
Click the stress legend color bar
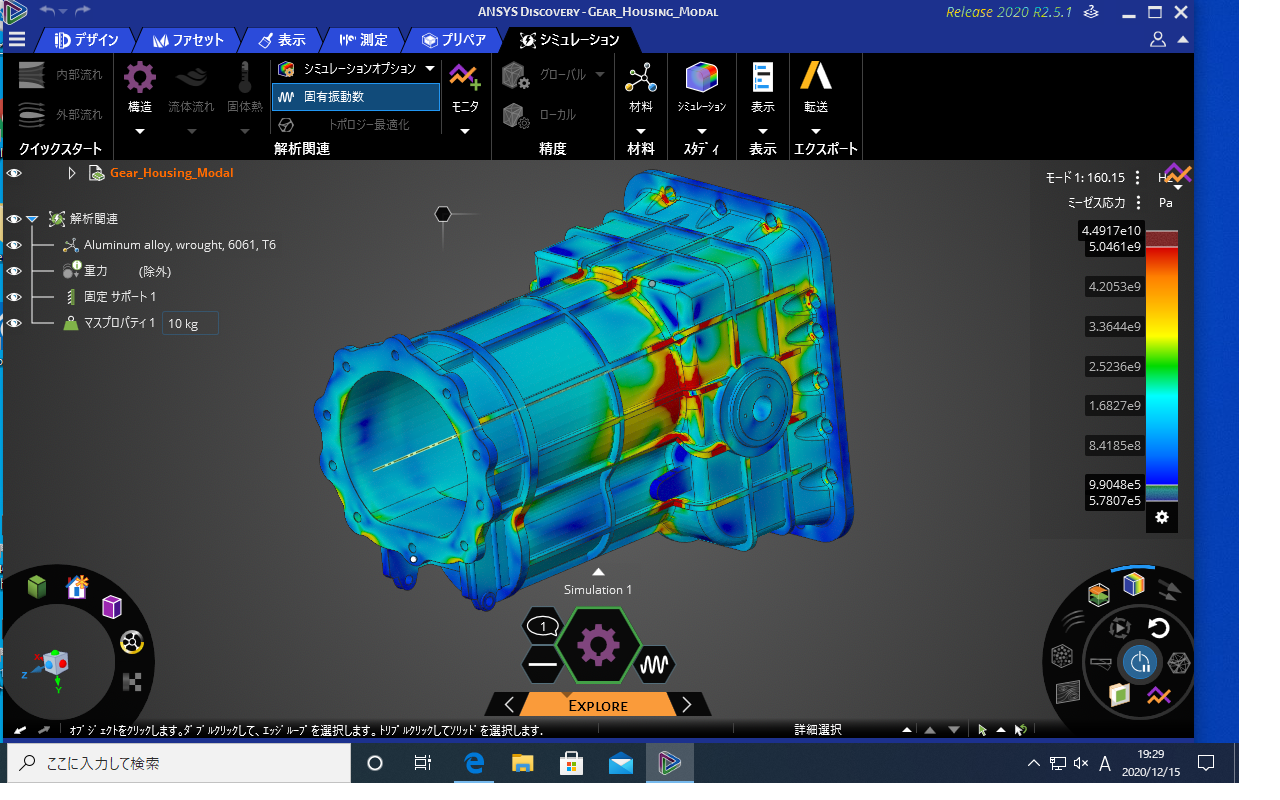pos(1161,365)
